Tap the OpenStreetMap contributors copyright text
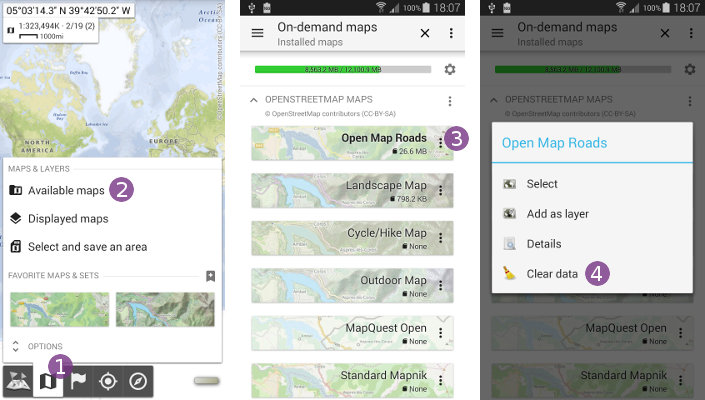The image size is (705, 400). (330, 114)
